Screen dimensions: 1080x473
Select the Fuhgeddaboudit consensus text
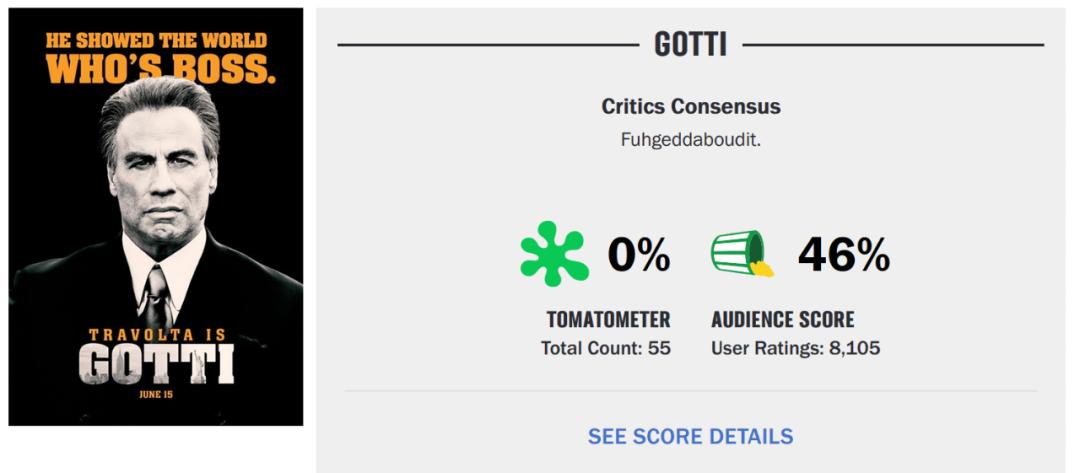tap(690, 138)
